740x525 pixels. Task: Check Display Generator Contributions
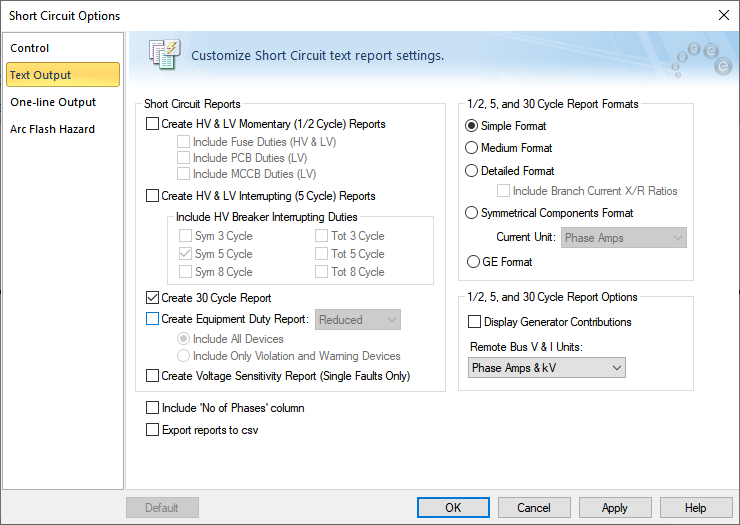point(475,322)
